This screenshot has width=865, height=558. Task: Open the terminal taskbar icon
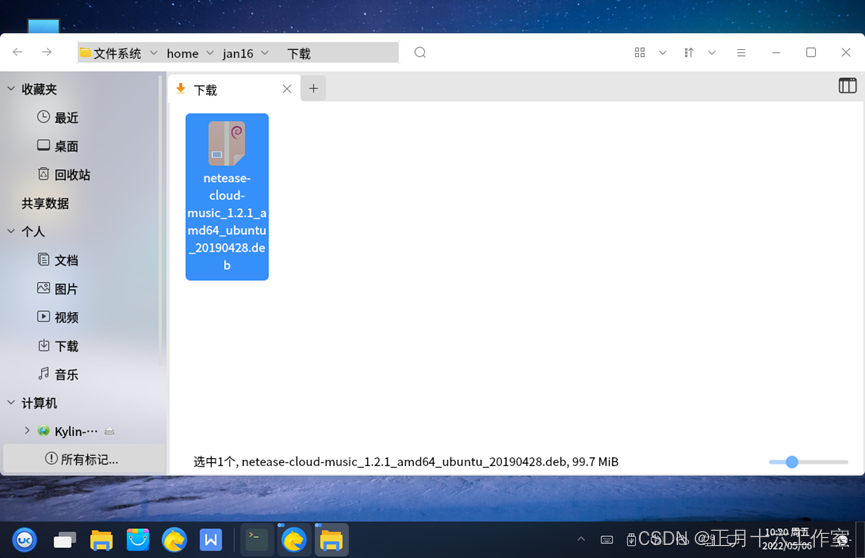[x=257, y=539]
